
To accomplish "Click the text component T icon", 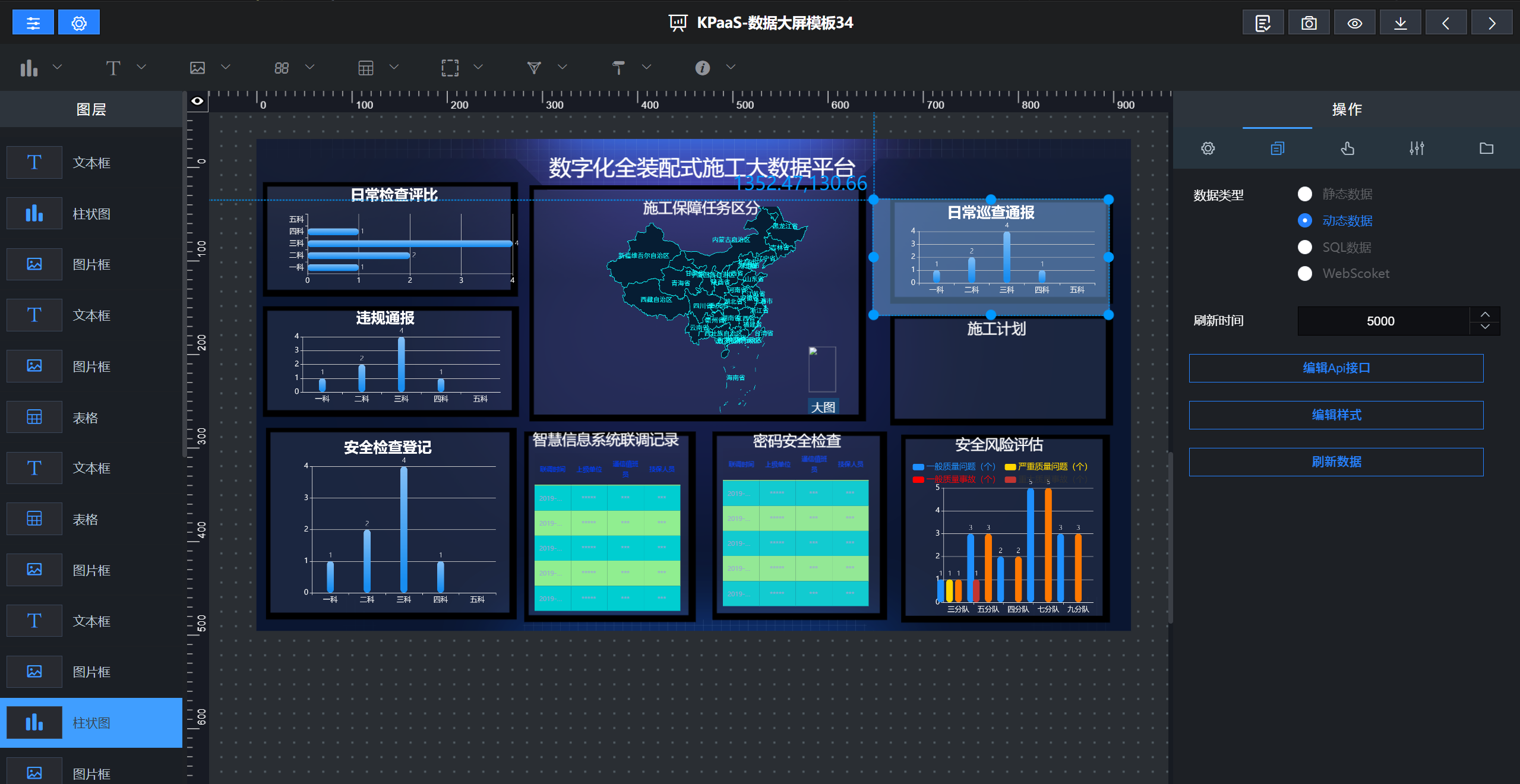I will click(113, 68).
